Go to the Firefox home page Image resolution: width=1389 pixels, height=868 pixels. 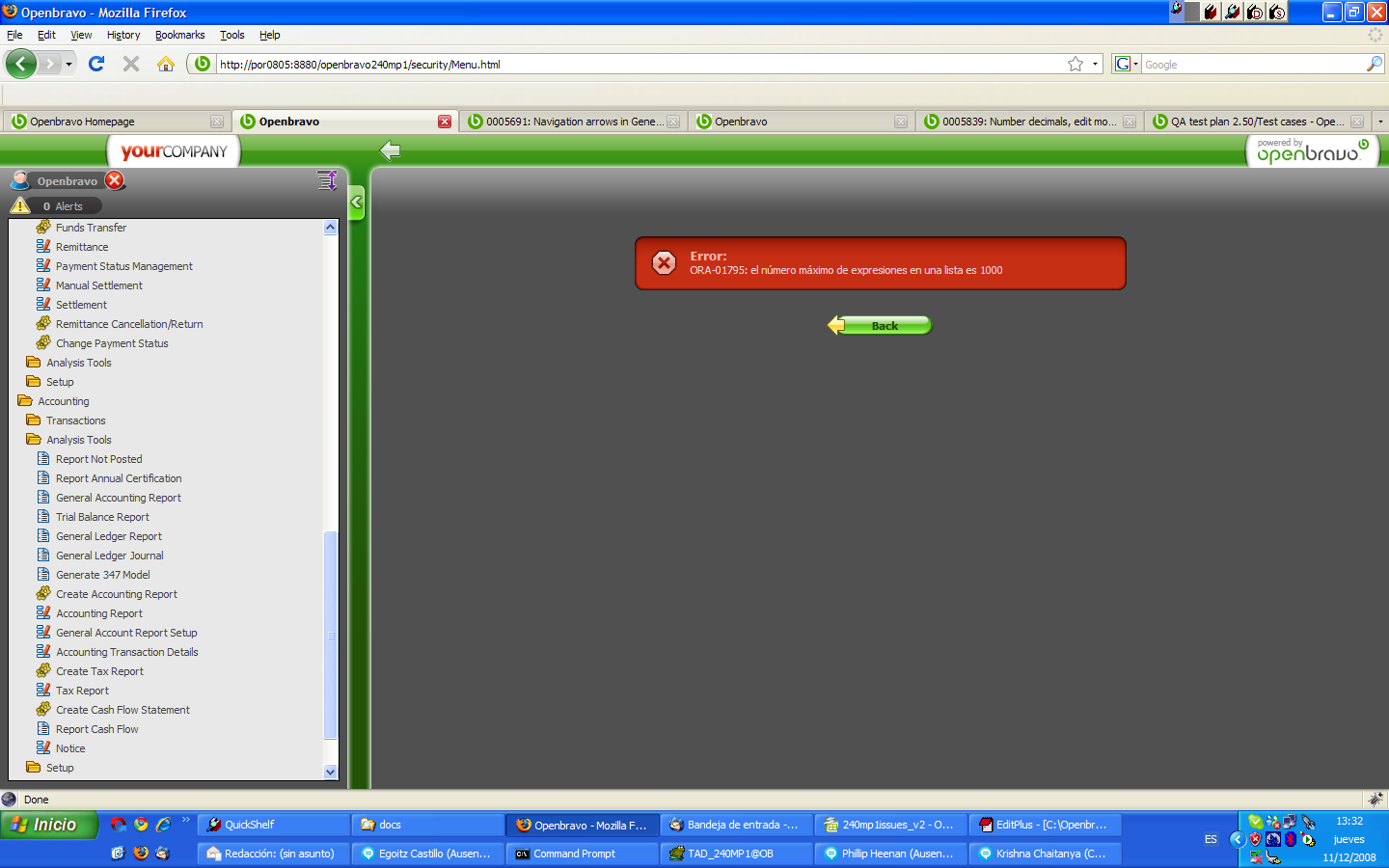coord(166,64)
